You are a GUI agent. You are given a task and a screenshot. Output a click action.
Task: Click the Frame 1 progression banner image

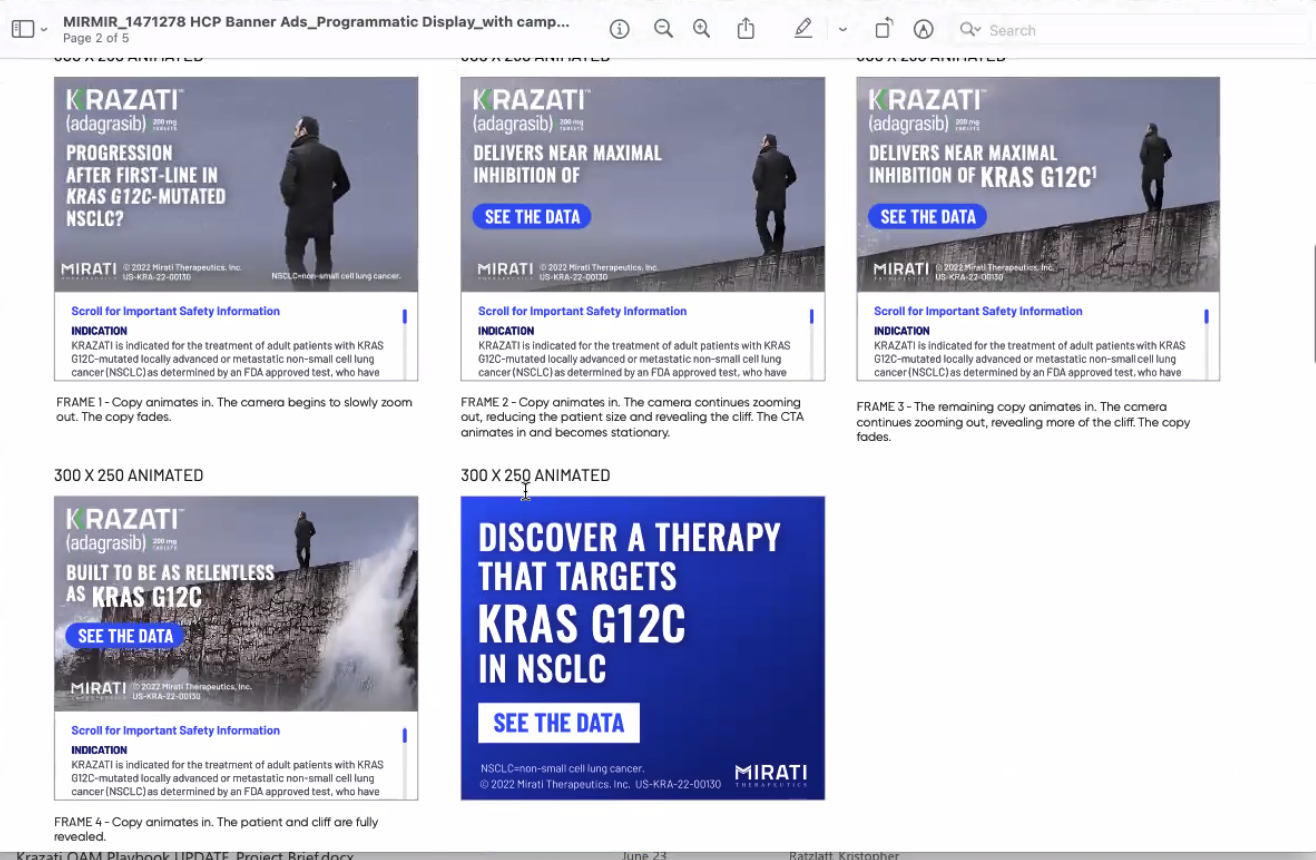(236, 184)
